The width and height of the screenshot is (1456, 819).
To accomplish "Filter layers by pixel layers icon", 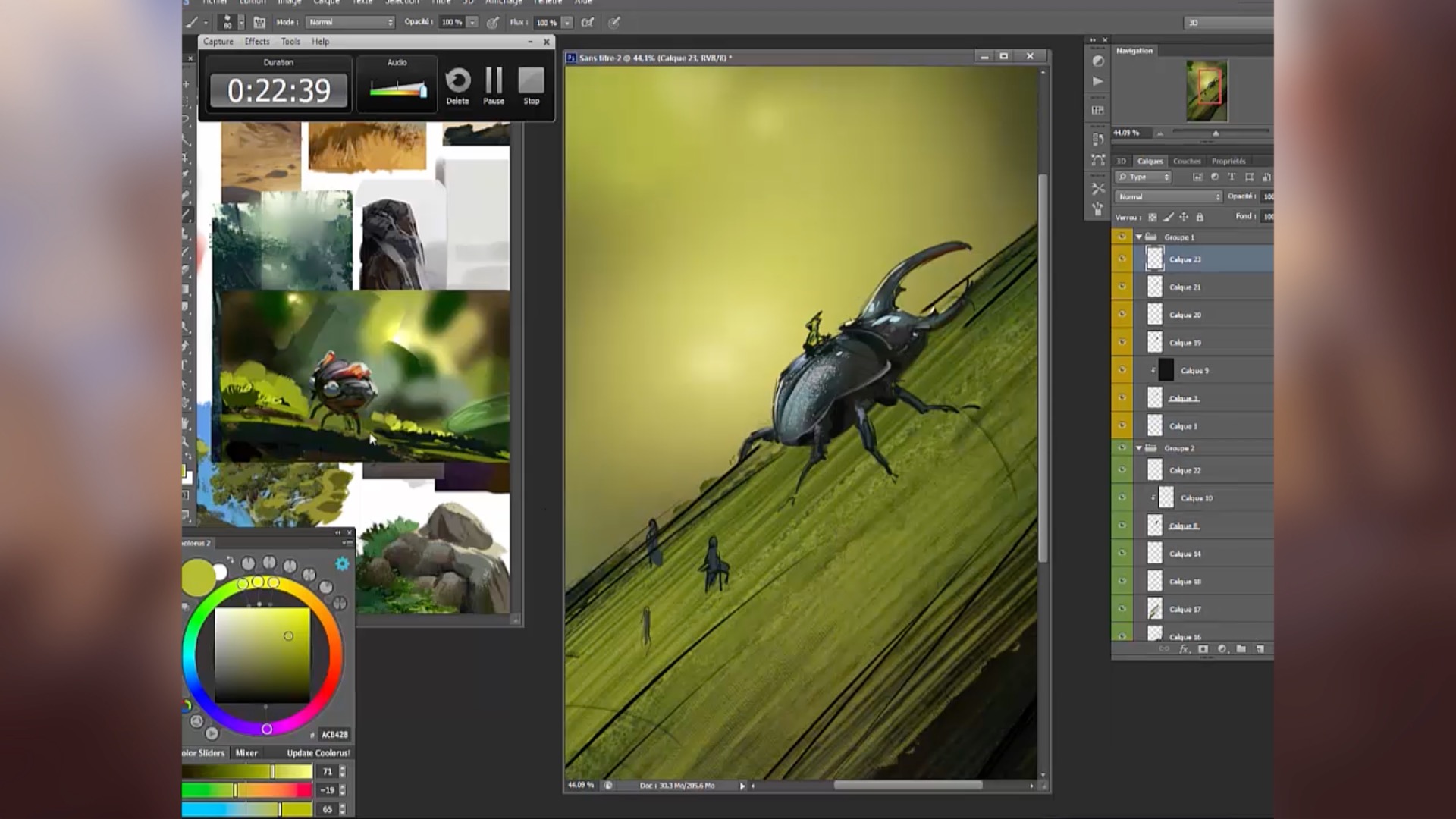I will [x=1197, y=177].
